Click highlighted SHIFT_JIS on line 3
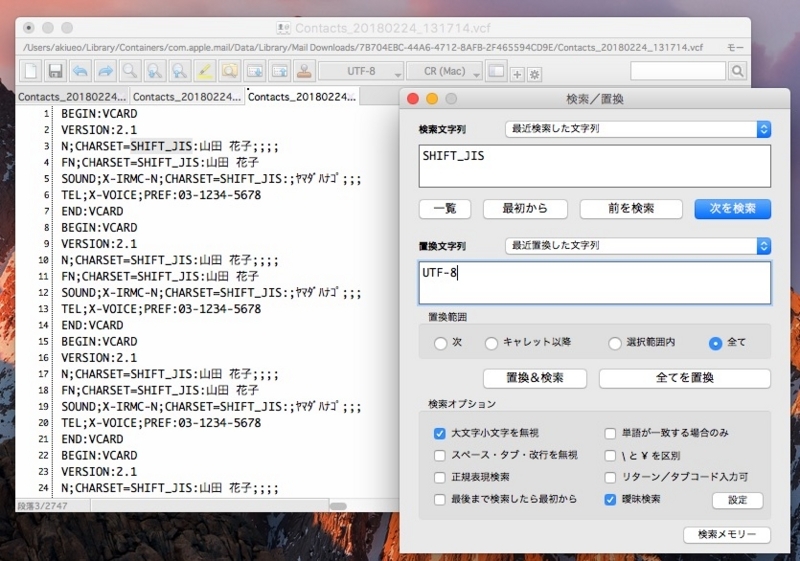800x561 pixels. [161, 146]
